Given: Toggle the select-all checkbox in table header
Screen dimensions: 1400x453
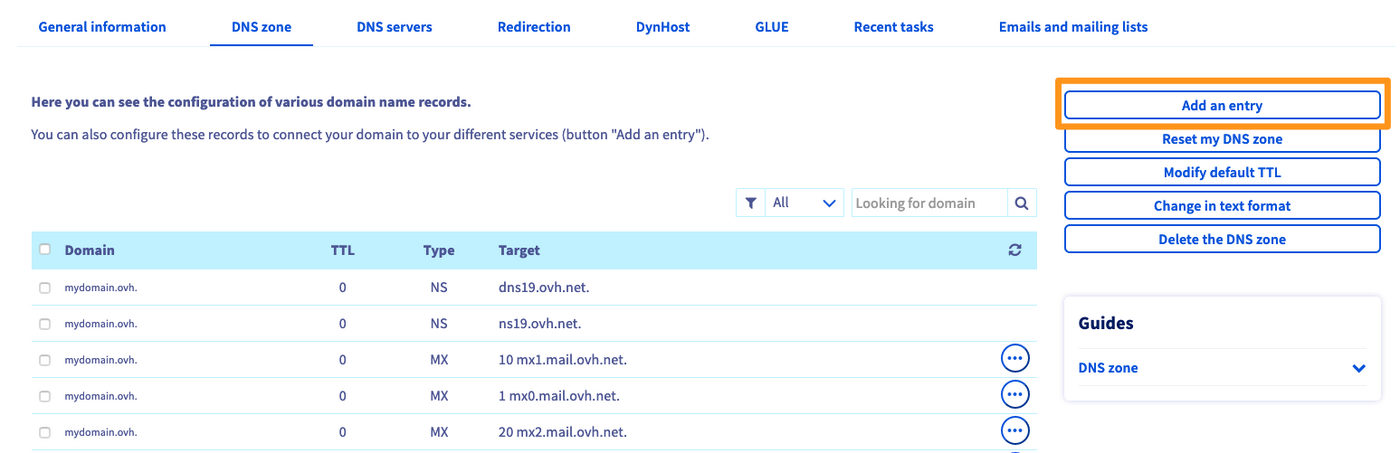Looking at the screenshot, I should pos(45,250).
